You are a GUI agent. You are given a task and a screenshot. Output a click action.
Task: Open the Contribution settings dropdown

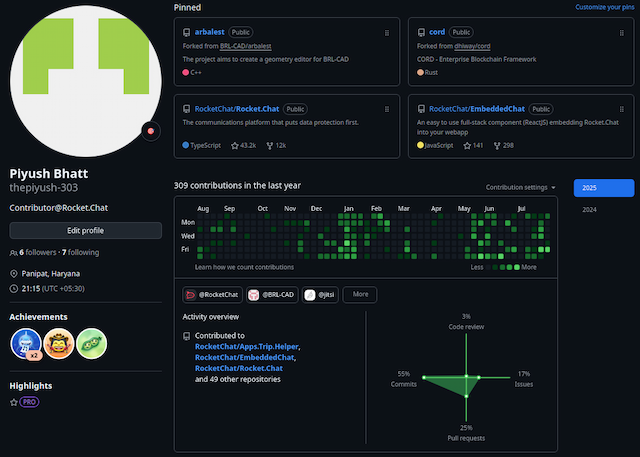(521, 187)
